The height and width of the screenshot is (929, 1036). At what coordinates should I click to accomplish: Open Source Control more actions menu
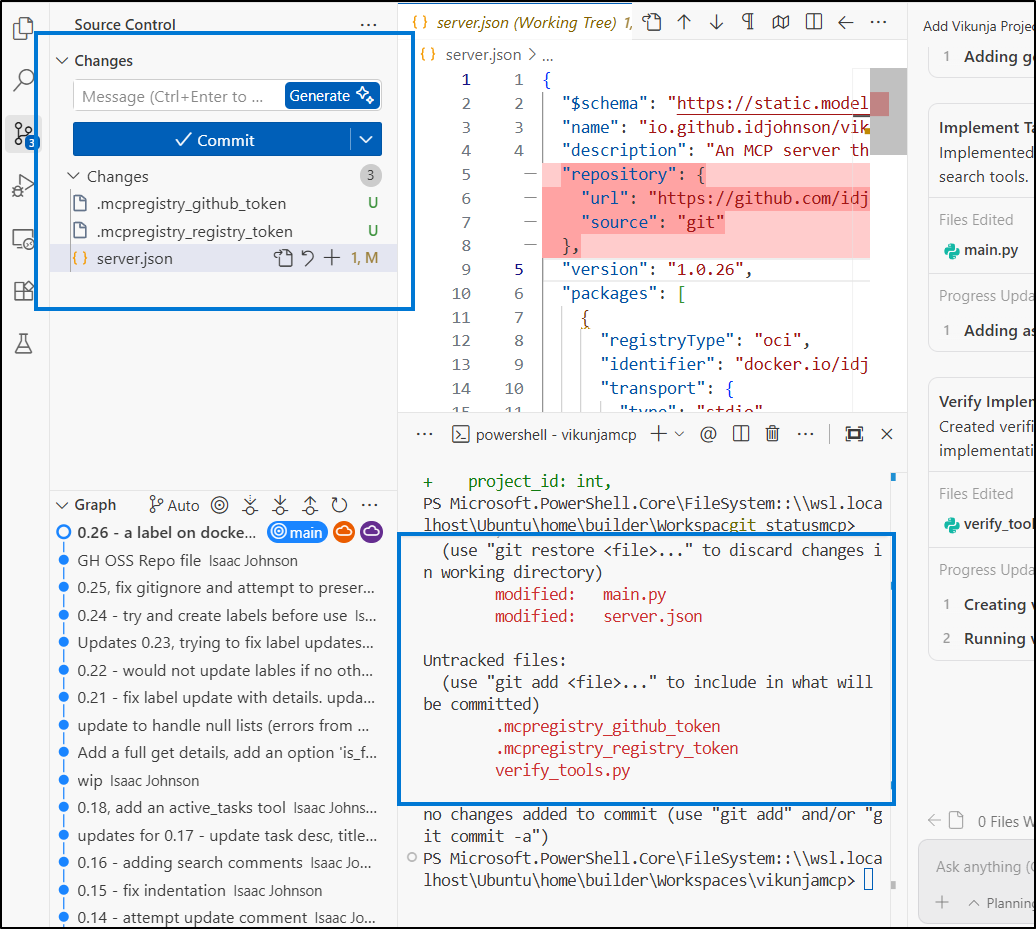tap(369, 25)
